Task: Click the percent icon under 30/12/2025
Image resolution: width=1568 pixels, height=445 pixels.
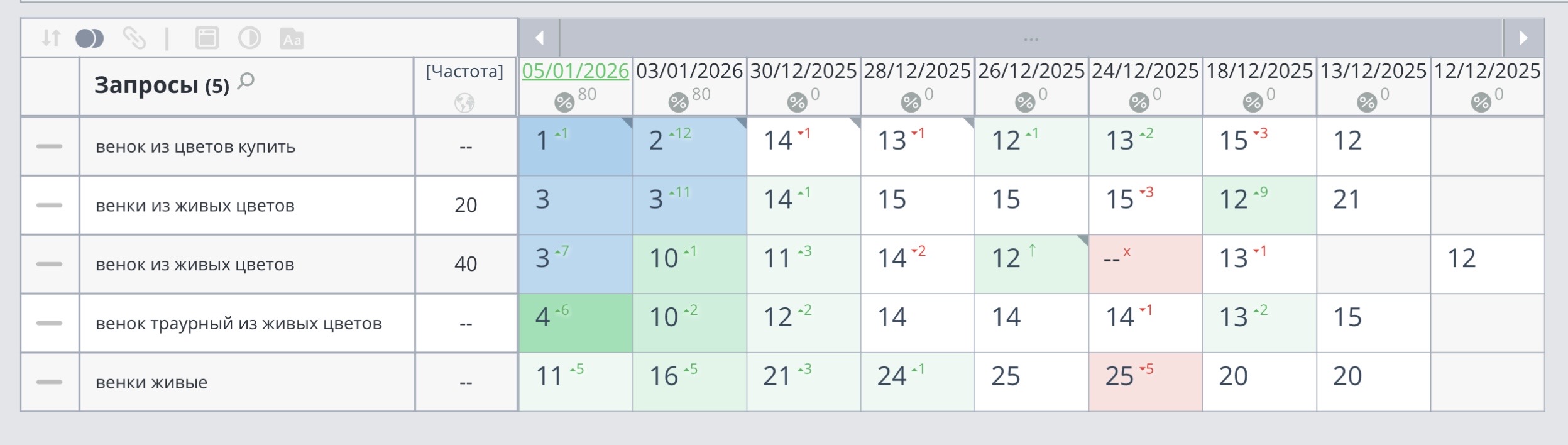Action: pos(797,102)
